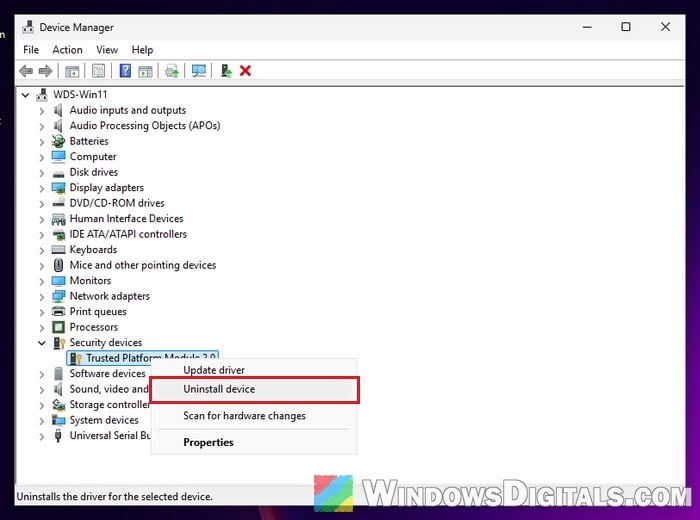Click the Batteries category icon
The width and height of the screenshot is (700, 520).
58,141
